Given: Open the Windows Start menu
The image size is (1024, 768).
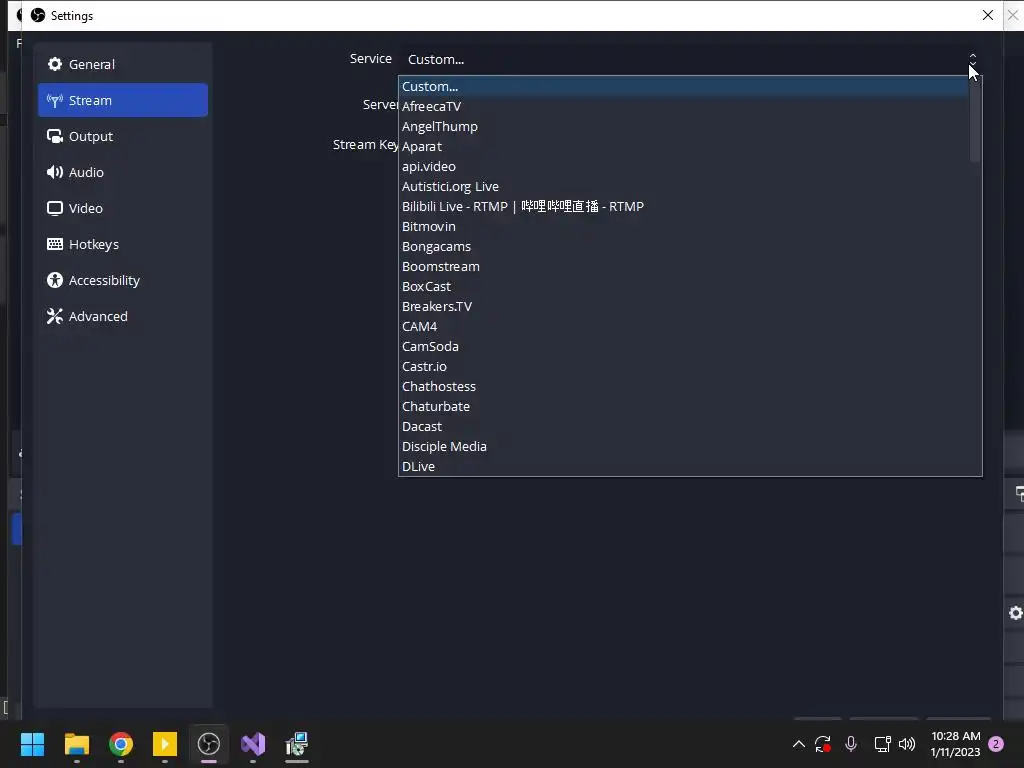Looking at the screenshot, I should point(32,744).
